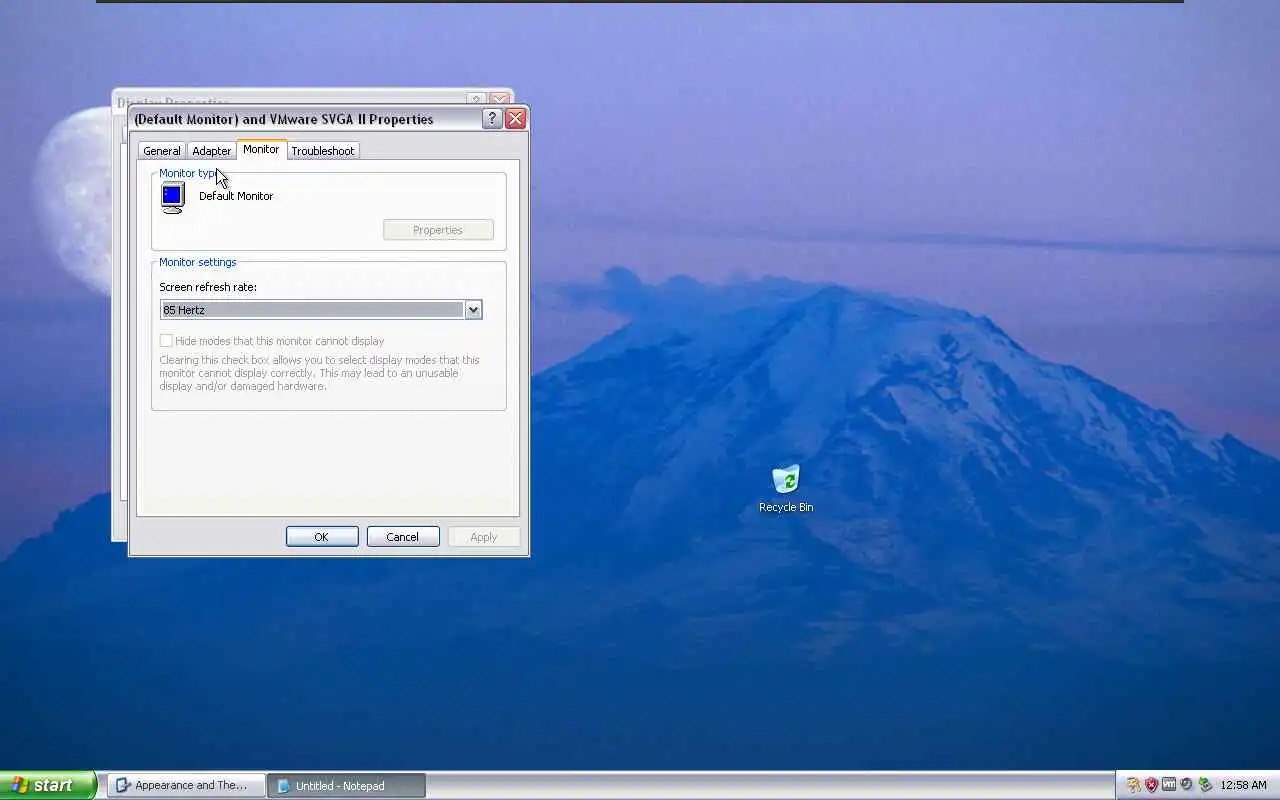Click the monitor Properties button

pyautogui.click(x=438, y=230)
